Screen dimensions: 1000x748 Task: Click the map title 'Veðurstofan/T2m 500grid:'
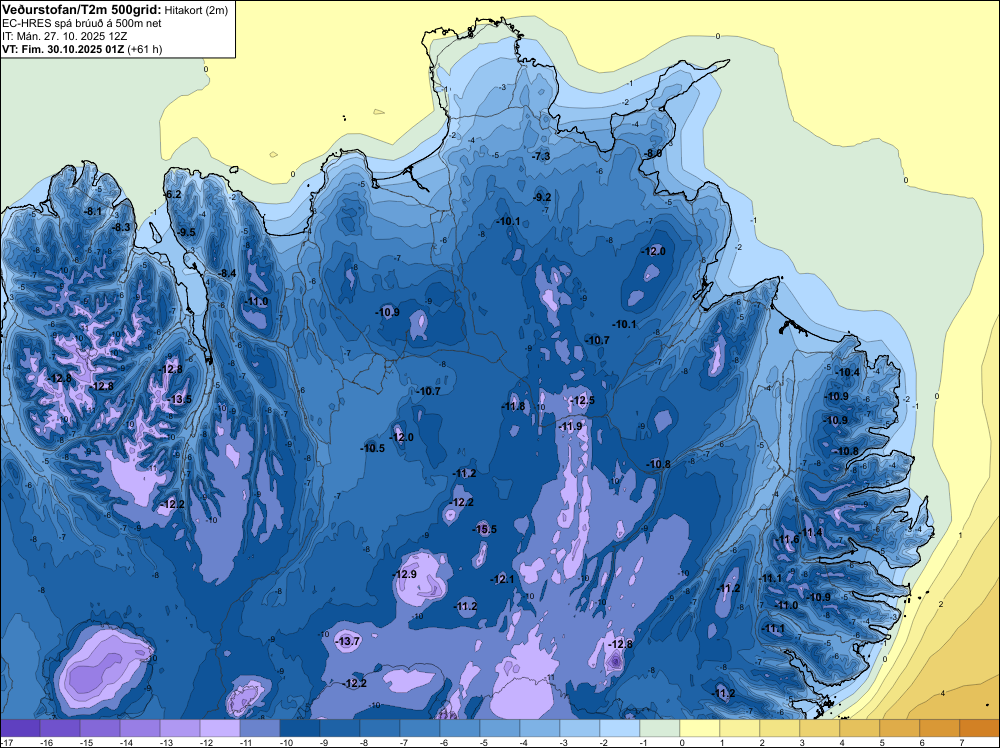point(82,10)
